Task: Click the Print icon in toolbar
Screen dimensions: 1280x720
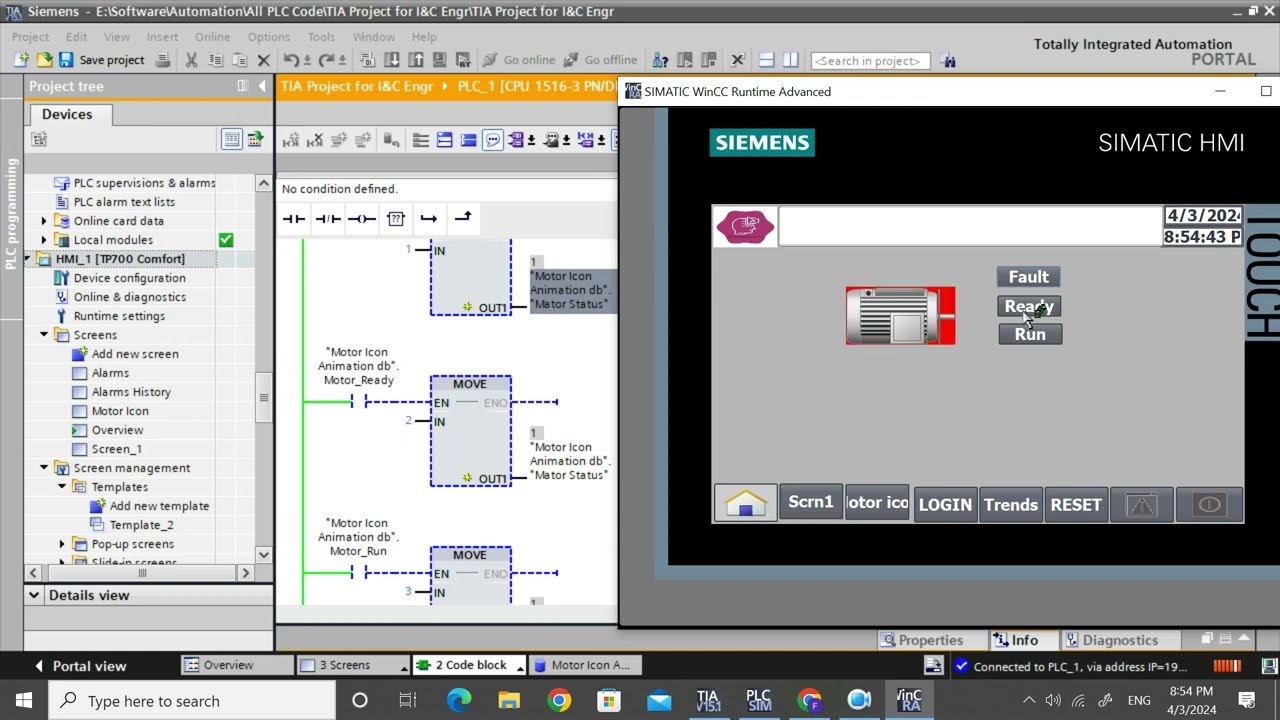Action: (163, 60)
